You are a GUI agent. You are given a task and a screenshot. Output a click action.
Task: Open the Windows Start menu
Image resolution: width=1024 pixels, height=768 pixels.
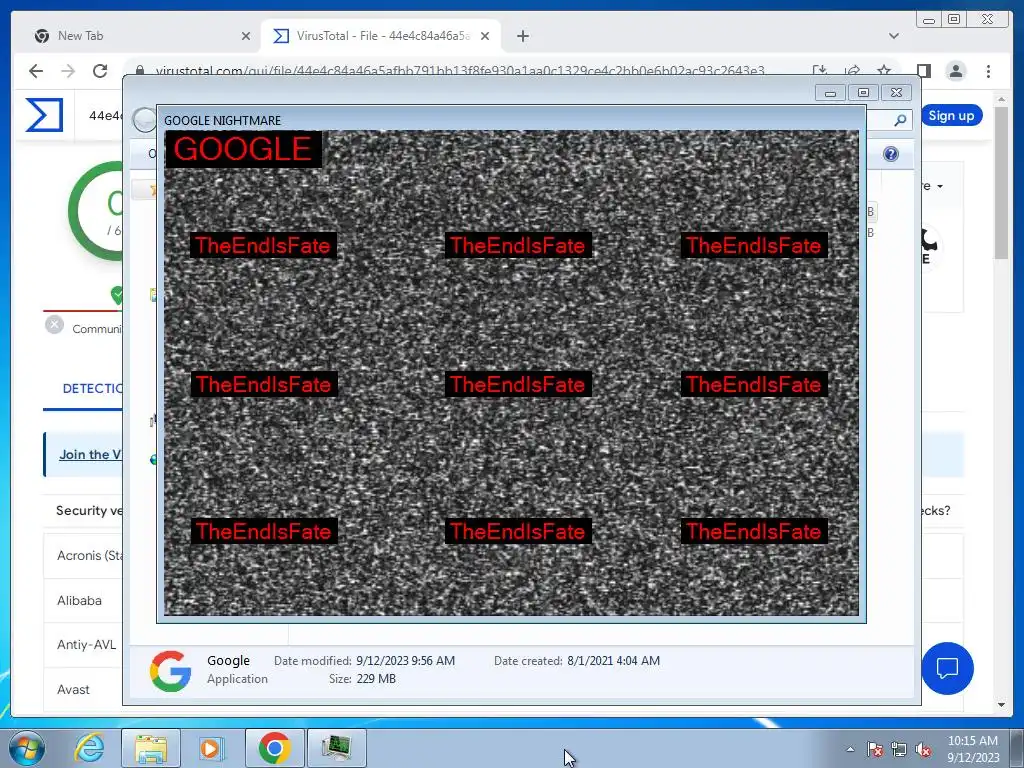coord(27,748)
